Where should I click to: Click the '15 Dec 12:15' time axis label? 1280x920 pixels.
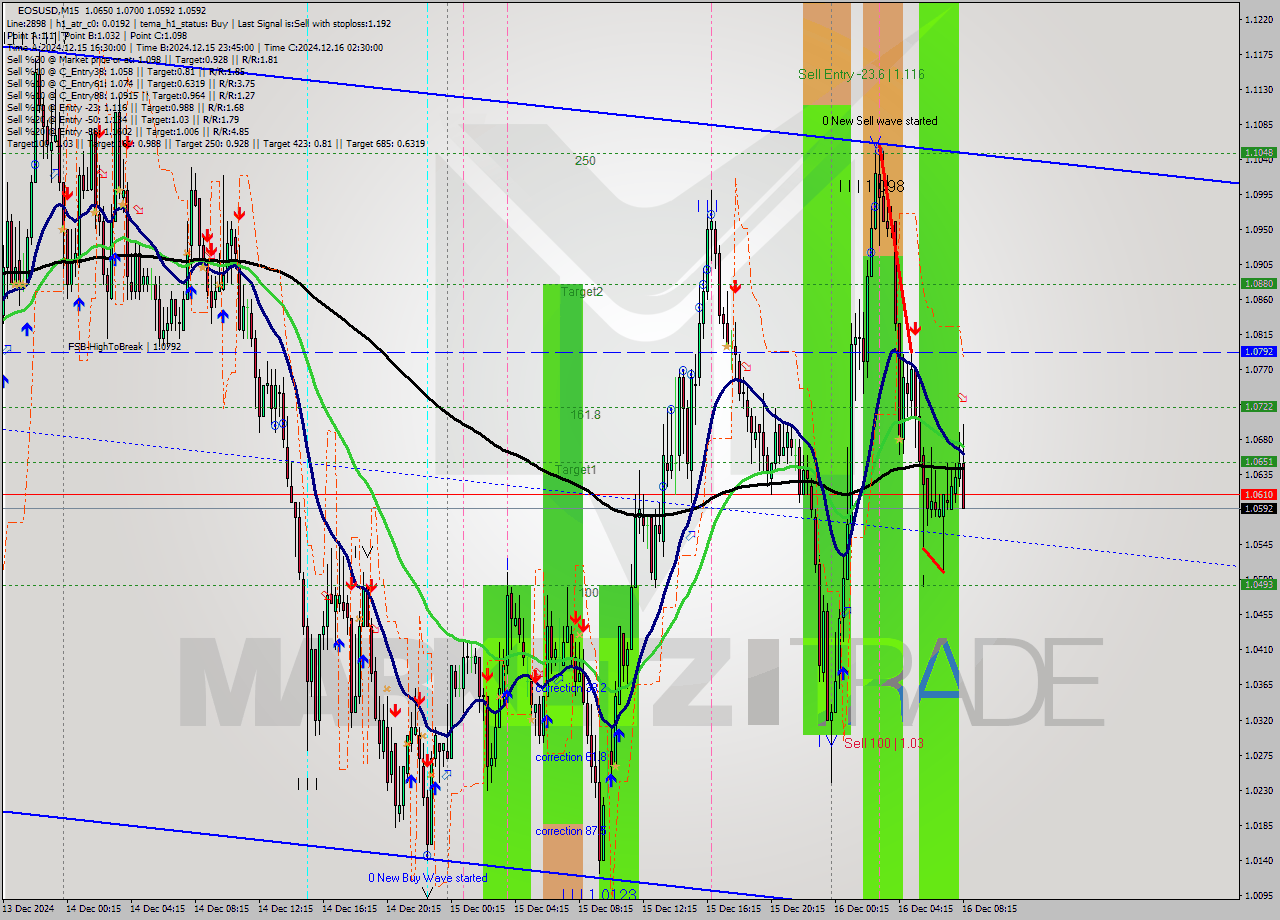pos(670,909)
